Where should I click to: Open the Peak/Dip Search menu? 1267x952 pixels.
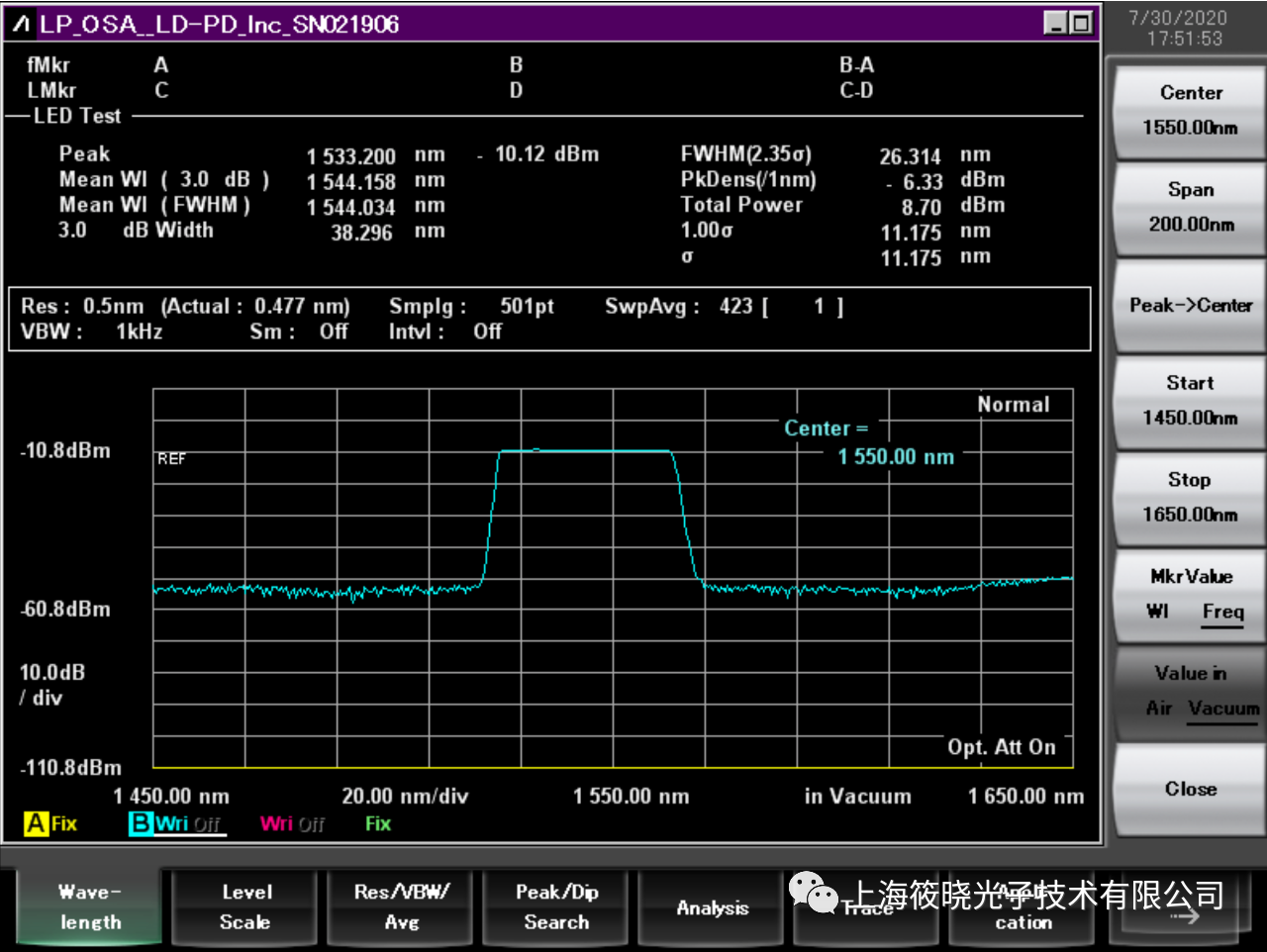click(556, 906)
